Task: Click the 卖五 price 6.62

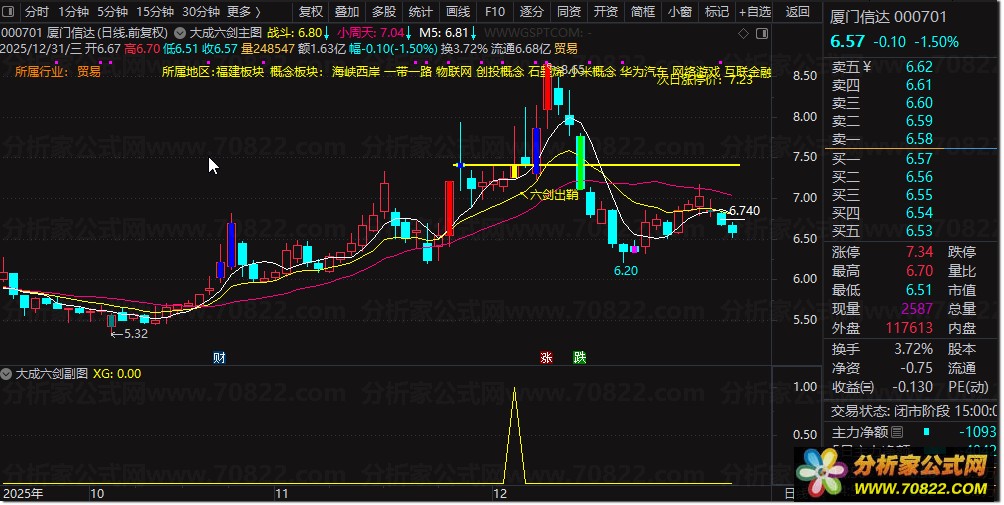Action: pyautogui.click(x=919, y=67)
